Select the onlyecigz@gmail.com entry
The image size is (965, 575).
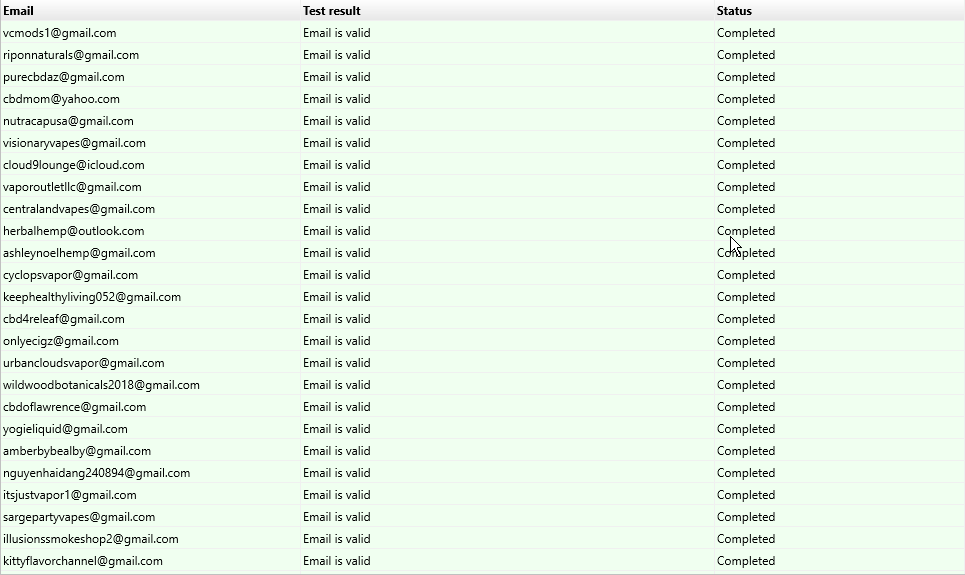point(61,341)
